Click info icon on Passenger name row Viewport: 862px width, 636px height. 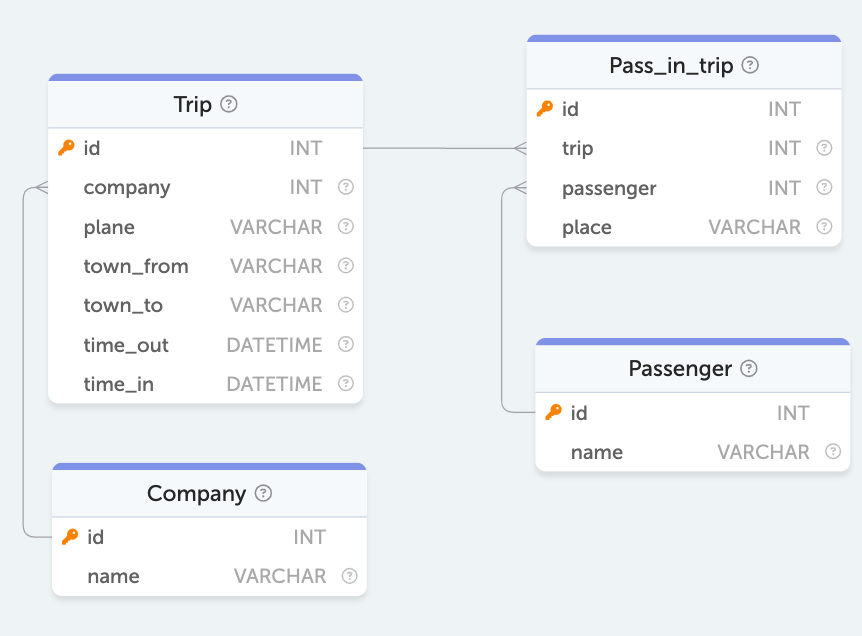(x=833, y=452)
